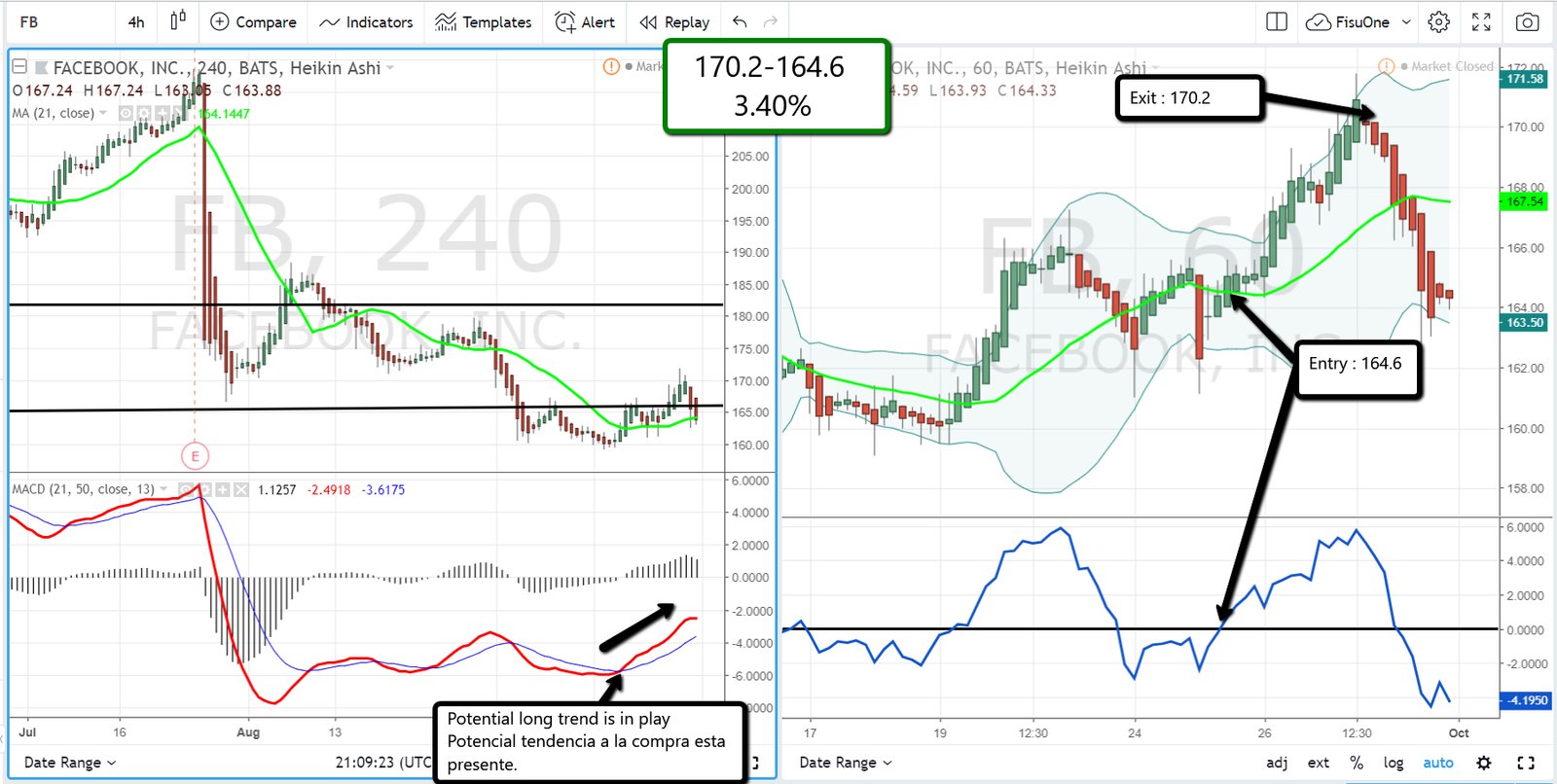This screenshot has height=784, width=1557.
Task: Open indicator Templates menu
Action: click(x=484, y=21)
